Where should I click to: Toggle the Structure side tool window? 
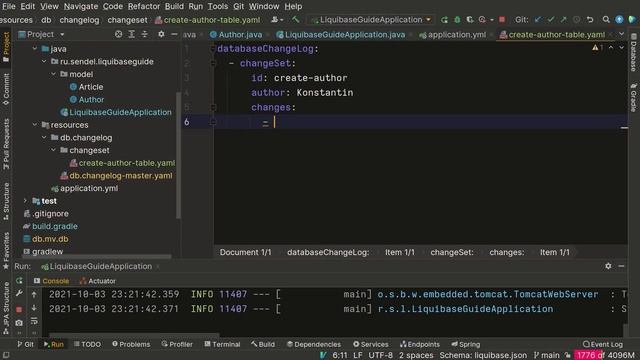[x=6, y=202]
